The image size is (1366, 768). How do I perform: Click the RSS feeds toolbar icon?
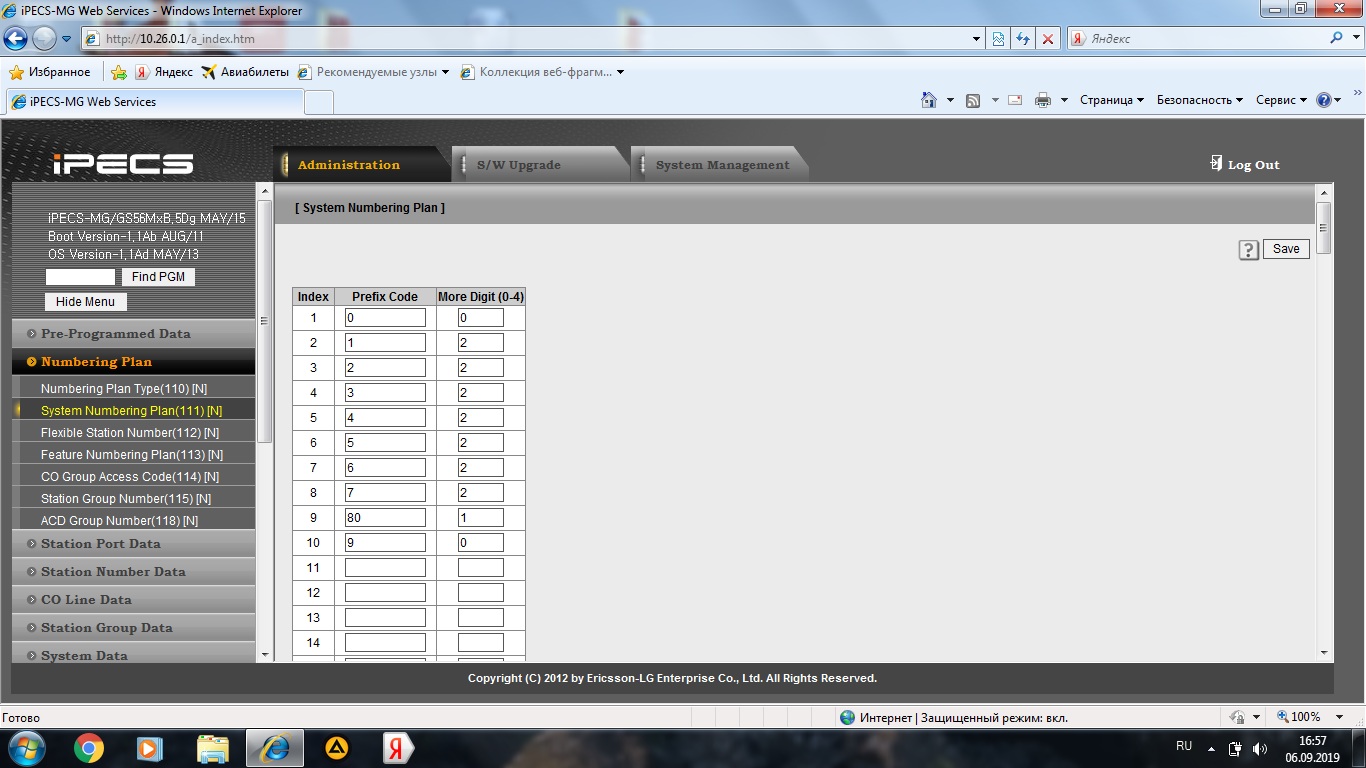tap(973, 100)
